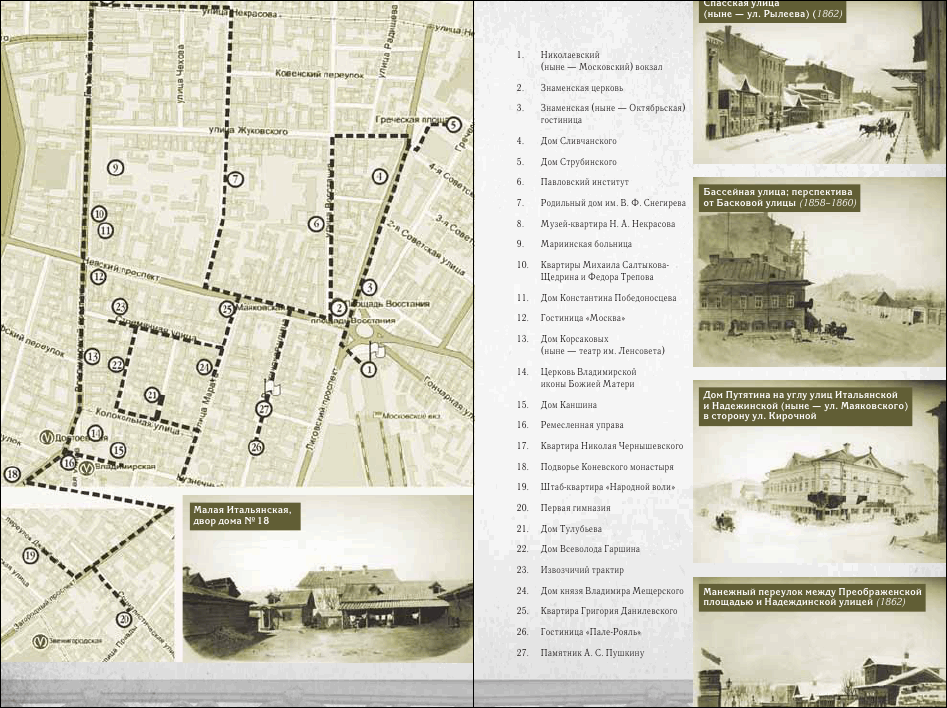The image size is (947, 708).
Task: Click legend entry 'Знаменская церковь'
Action: tap(582, 88)
